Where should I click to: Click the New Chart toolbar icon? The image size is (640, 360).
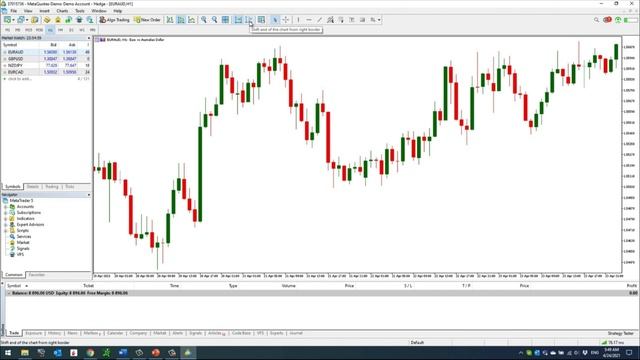7,20
